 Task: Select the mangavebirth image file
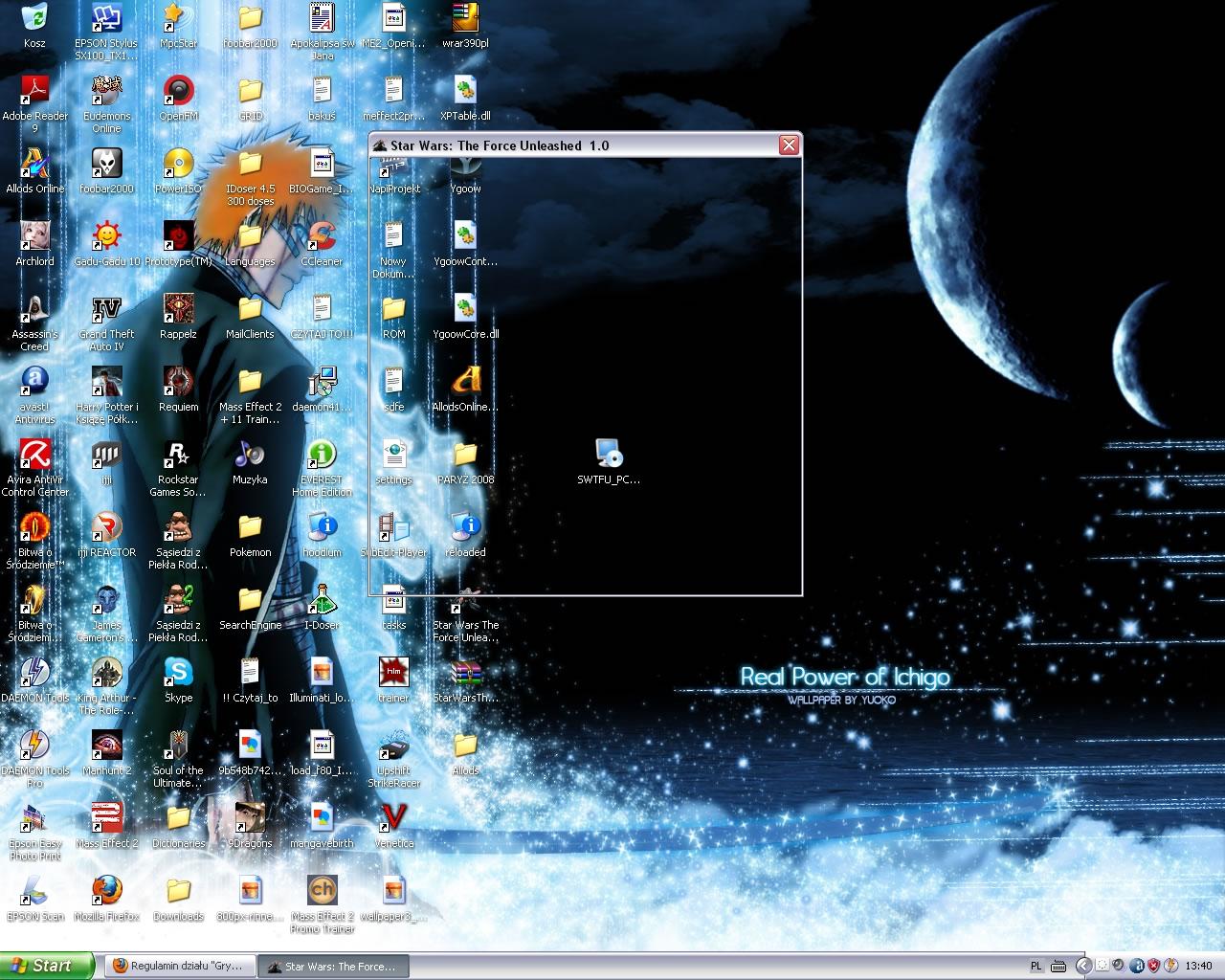pos(322,826)
